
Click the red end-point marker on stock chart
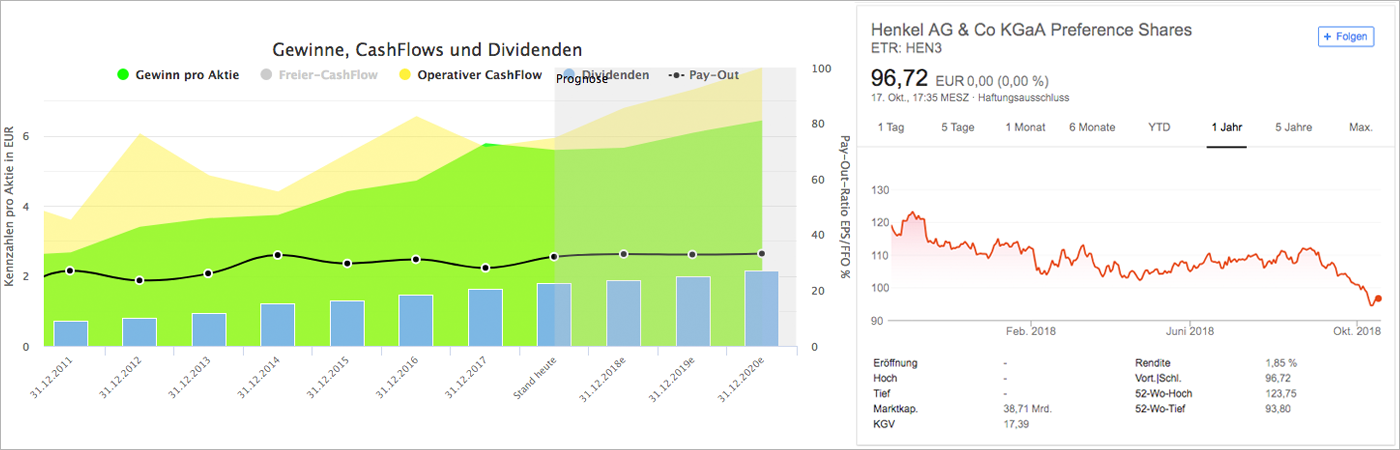tap(1378, 298)
